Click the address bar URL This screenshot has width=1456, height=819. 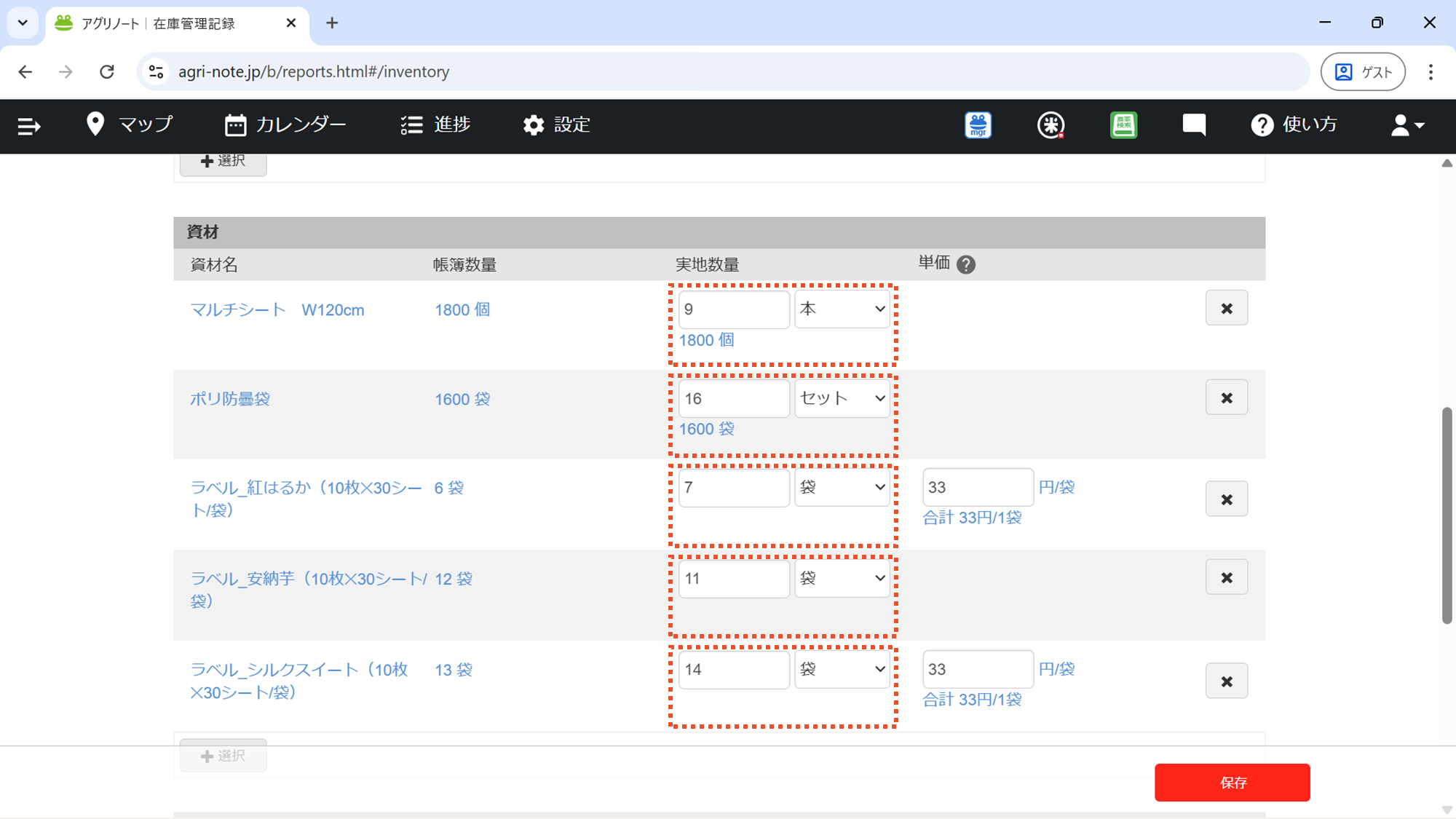[314, 71]
